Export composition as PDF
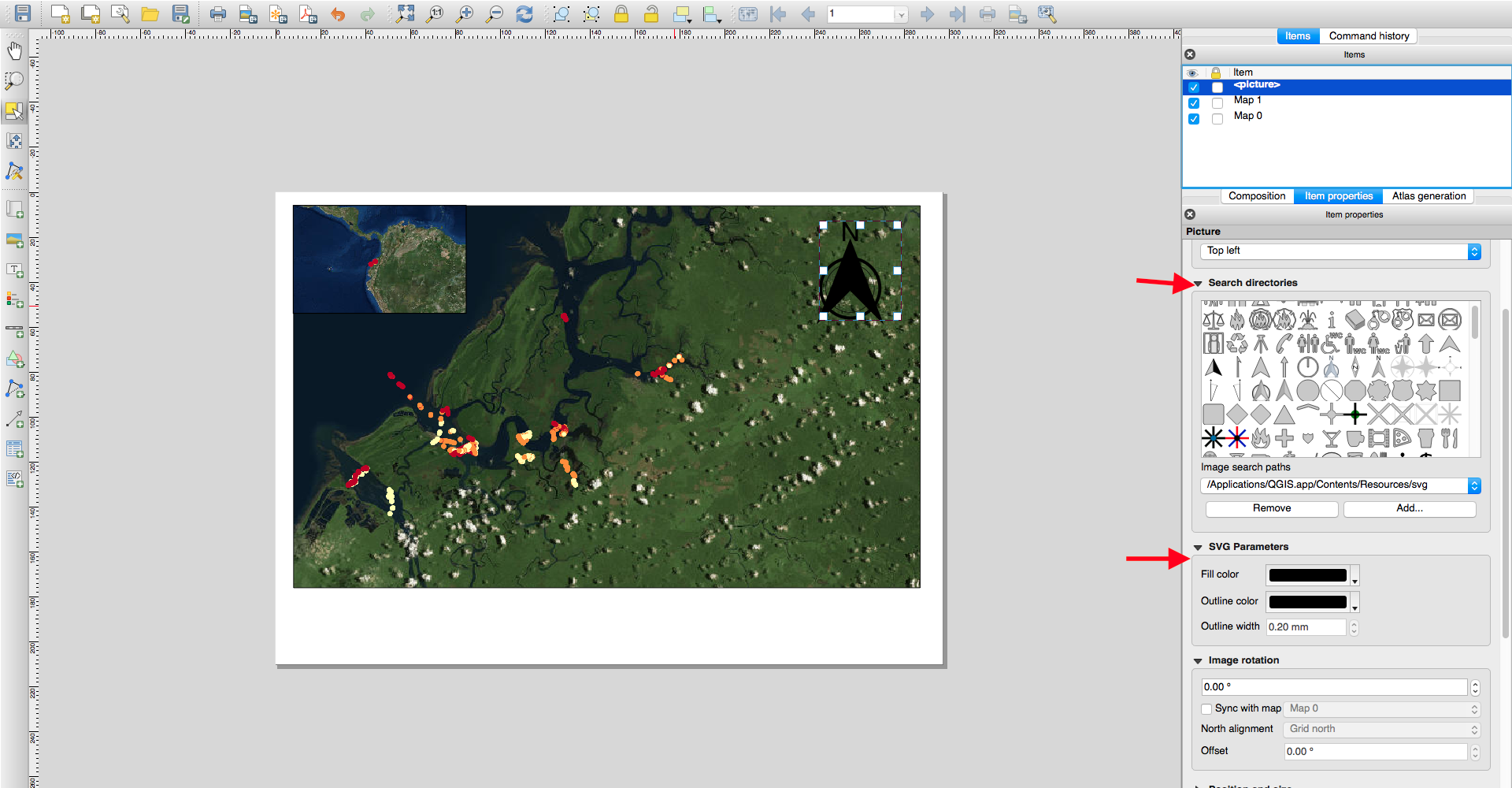Image resolution: width=1512 pixels, height=788 pixels. click(308, 13)
